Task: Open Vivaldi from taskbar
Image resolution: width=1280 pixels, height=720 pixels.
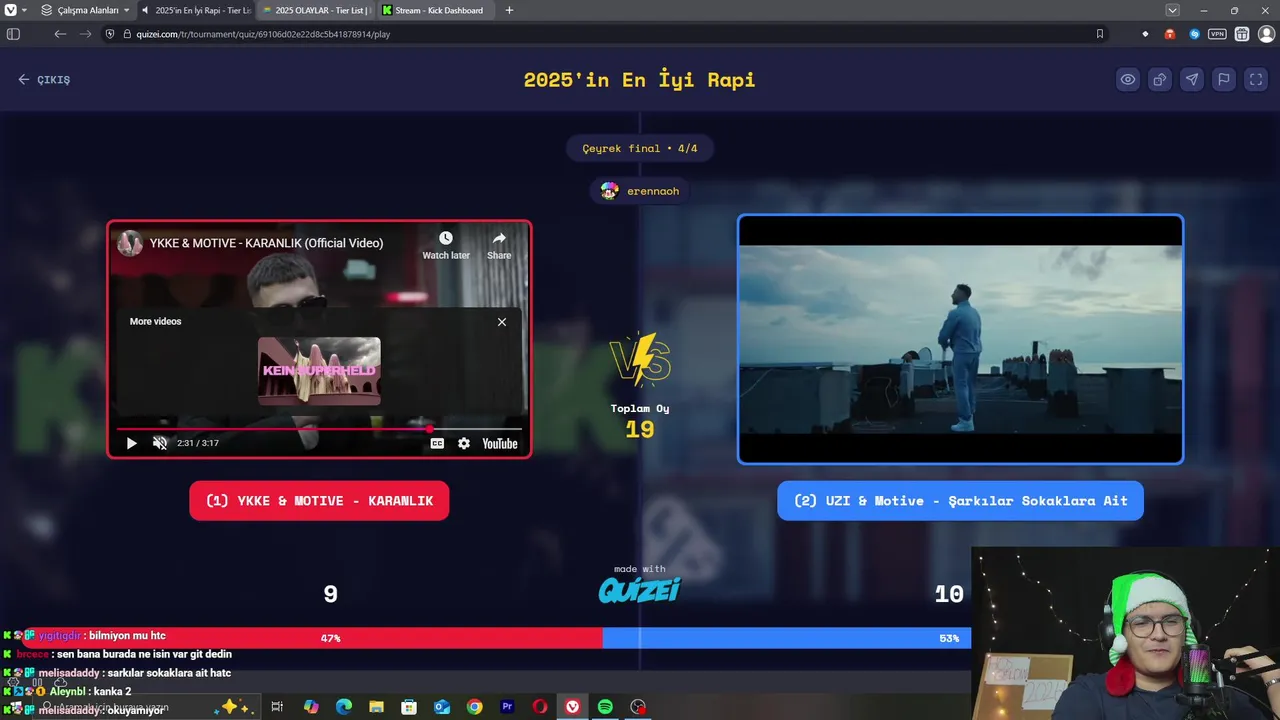Action: 572,707
